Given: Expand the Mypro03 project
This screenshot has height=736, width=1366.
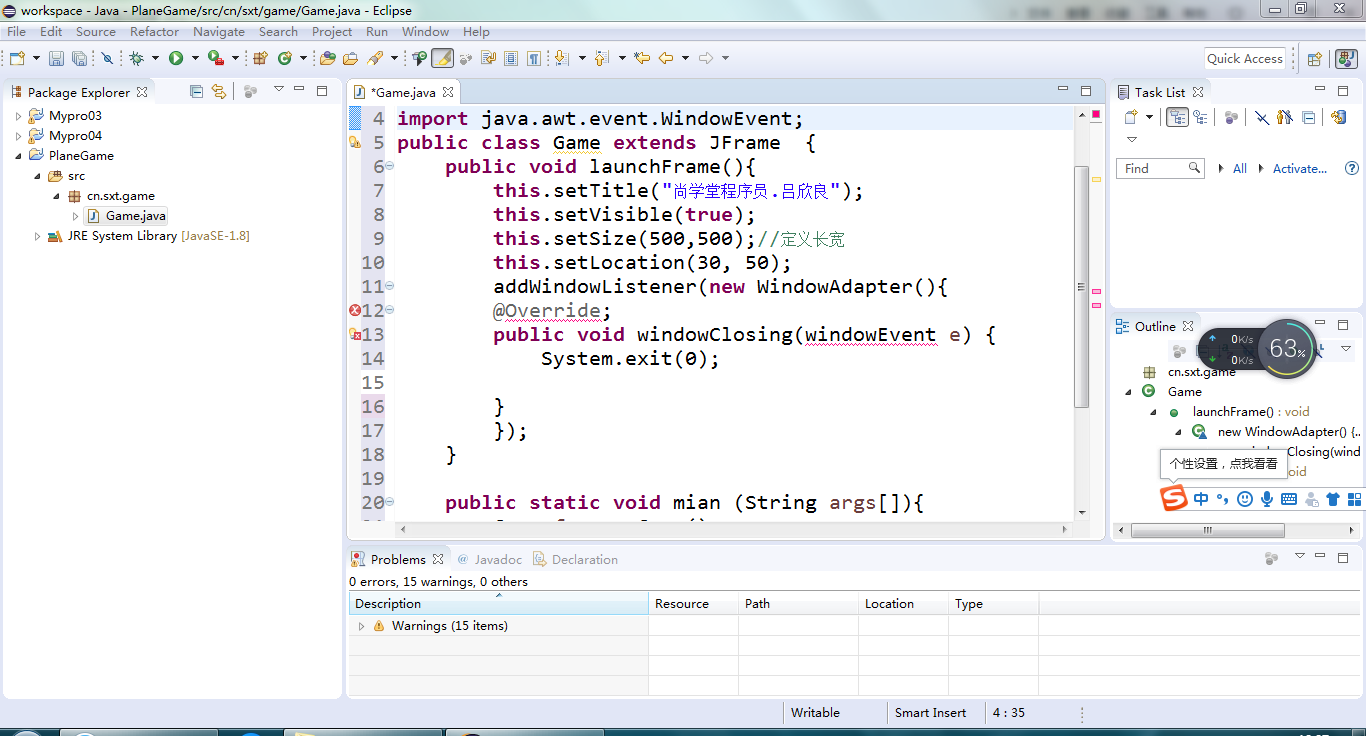Looking at the screenshot, I should (18, 116).
